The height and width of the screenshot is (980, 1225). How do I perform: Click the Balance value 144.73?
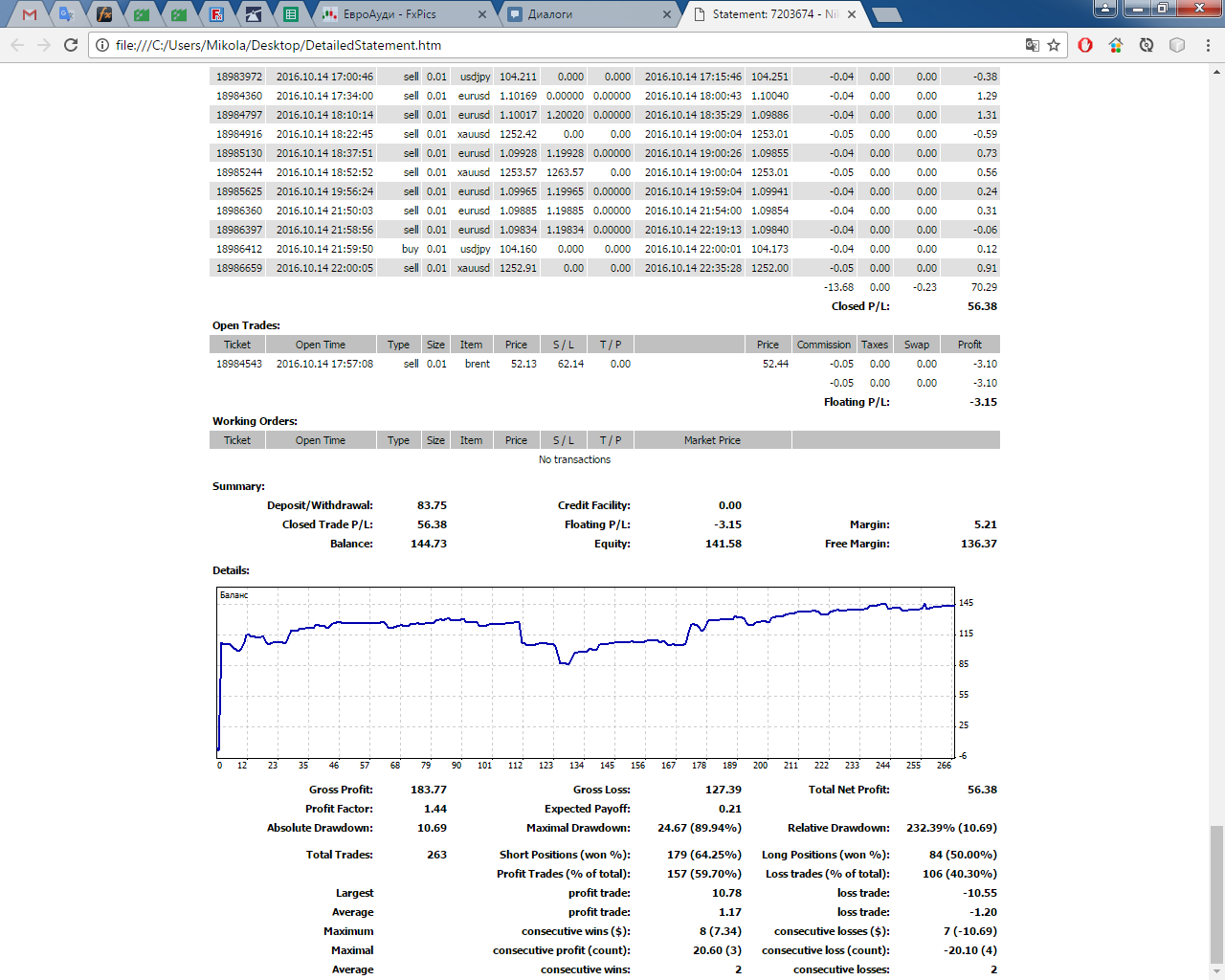pyautogui.click(x=429, y=544)
